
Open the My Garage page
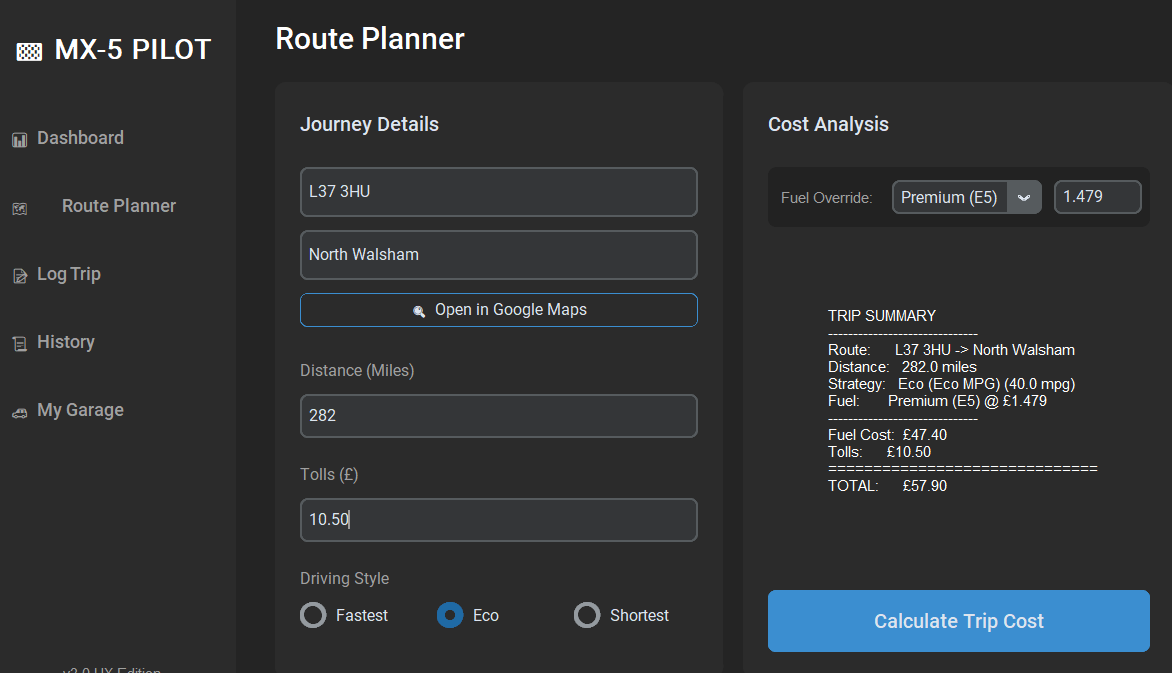[80, 410]
